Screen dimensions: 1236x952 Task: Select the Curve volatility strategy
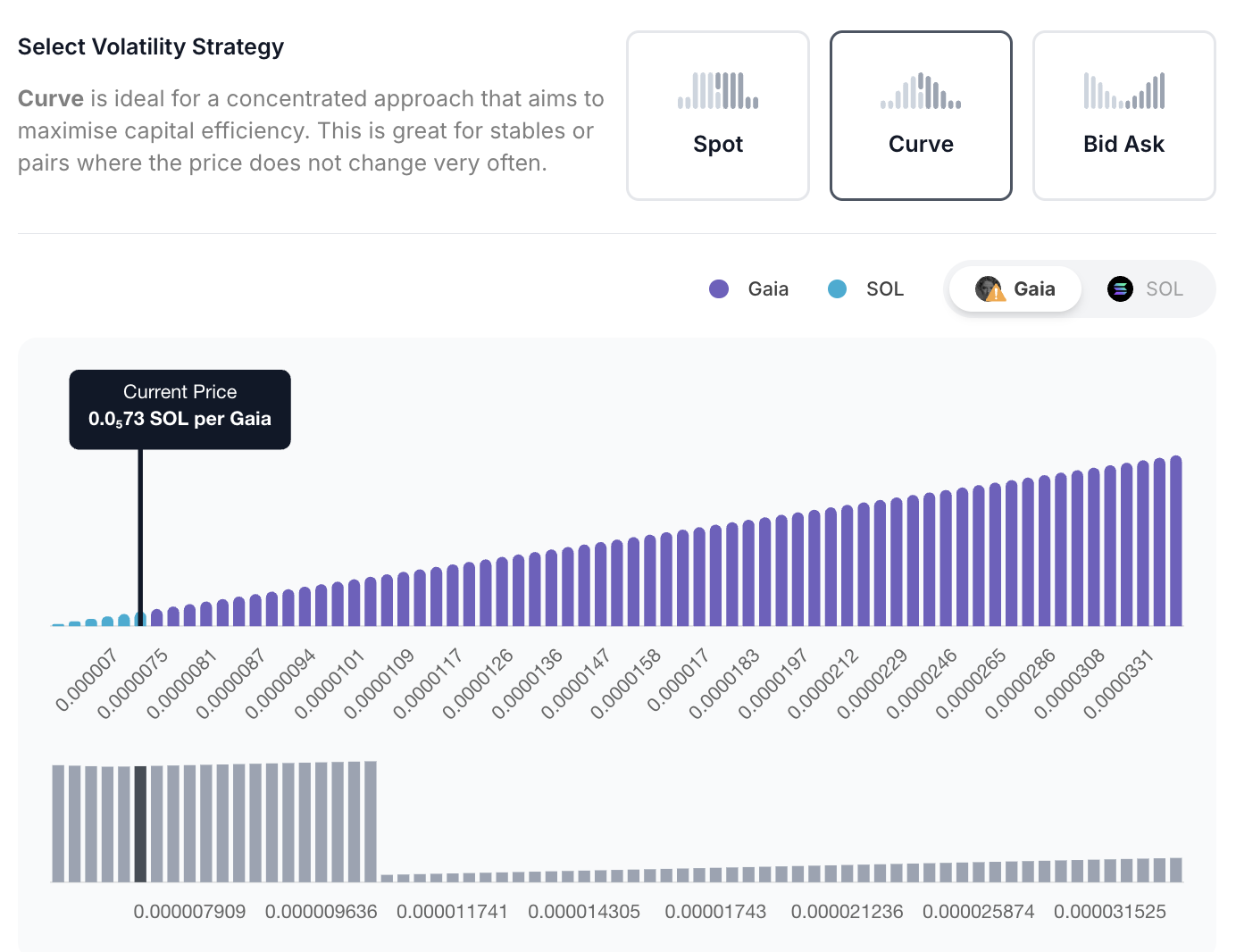click(921, 116)
